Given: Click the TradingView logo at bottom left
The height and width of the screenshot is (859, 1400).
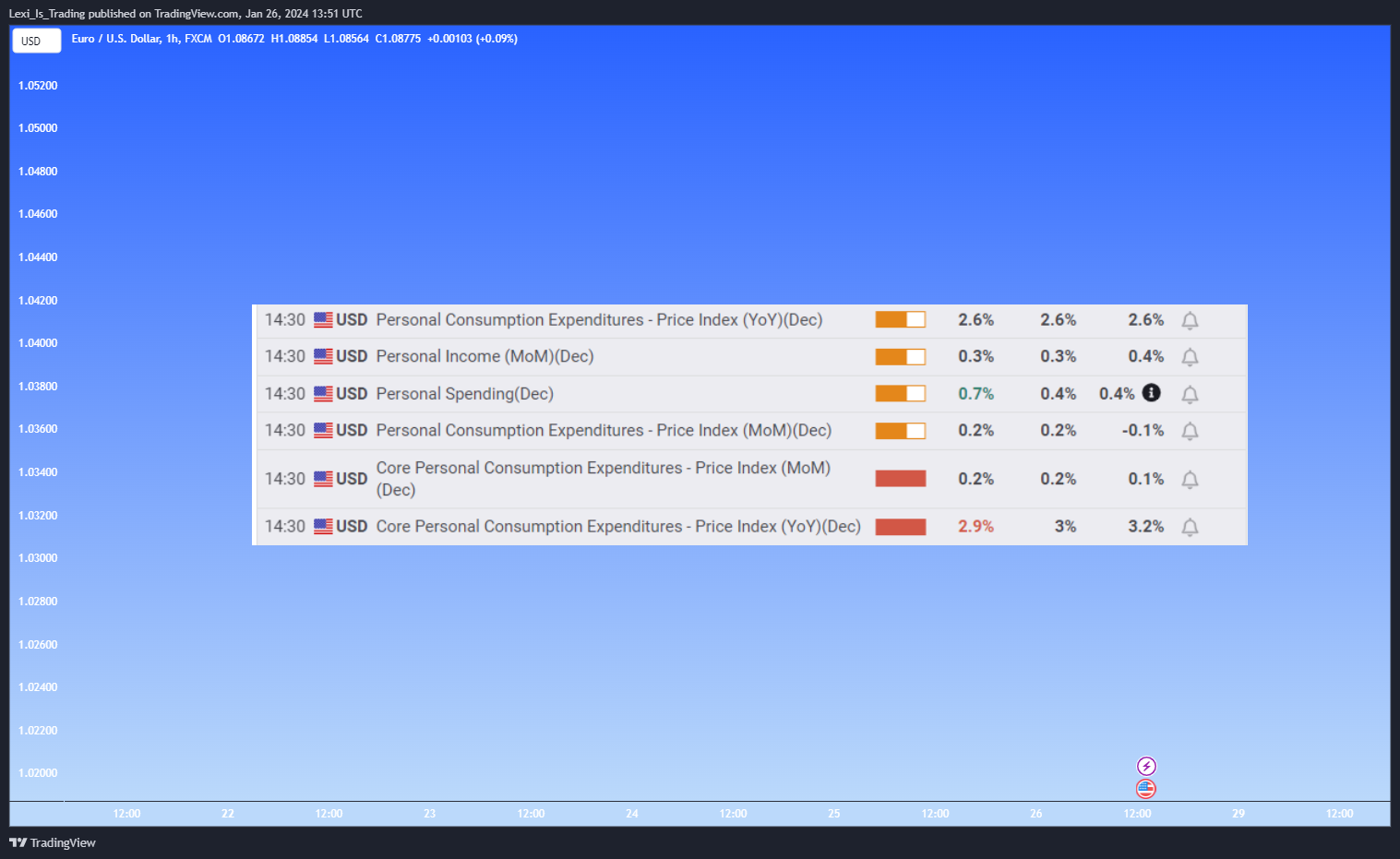Looking at the screenshot, I should click(53, 842).
